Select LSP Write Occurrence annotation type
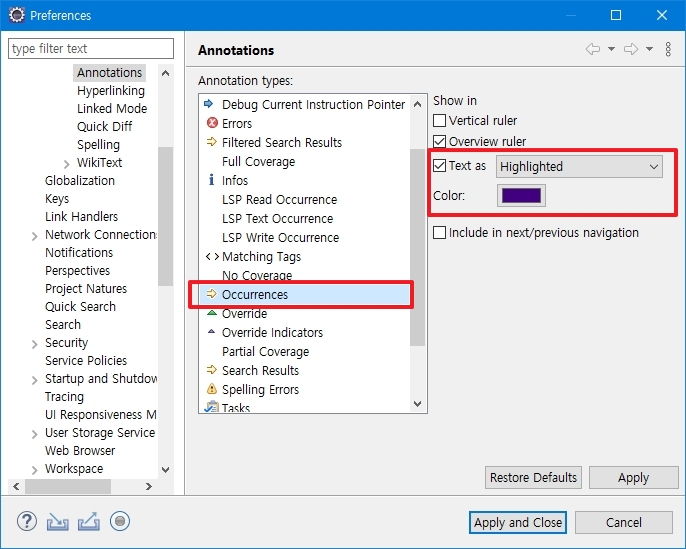The width and height of the screenshot is (686, 549). point(280,238)
